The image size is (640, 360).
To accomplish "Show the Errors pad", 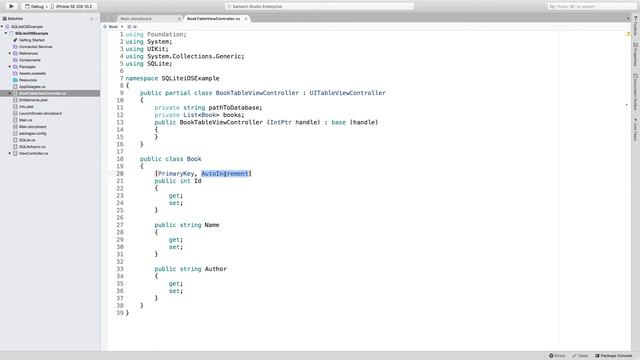I will [557, 356].
